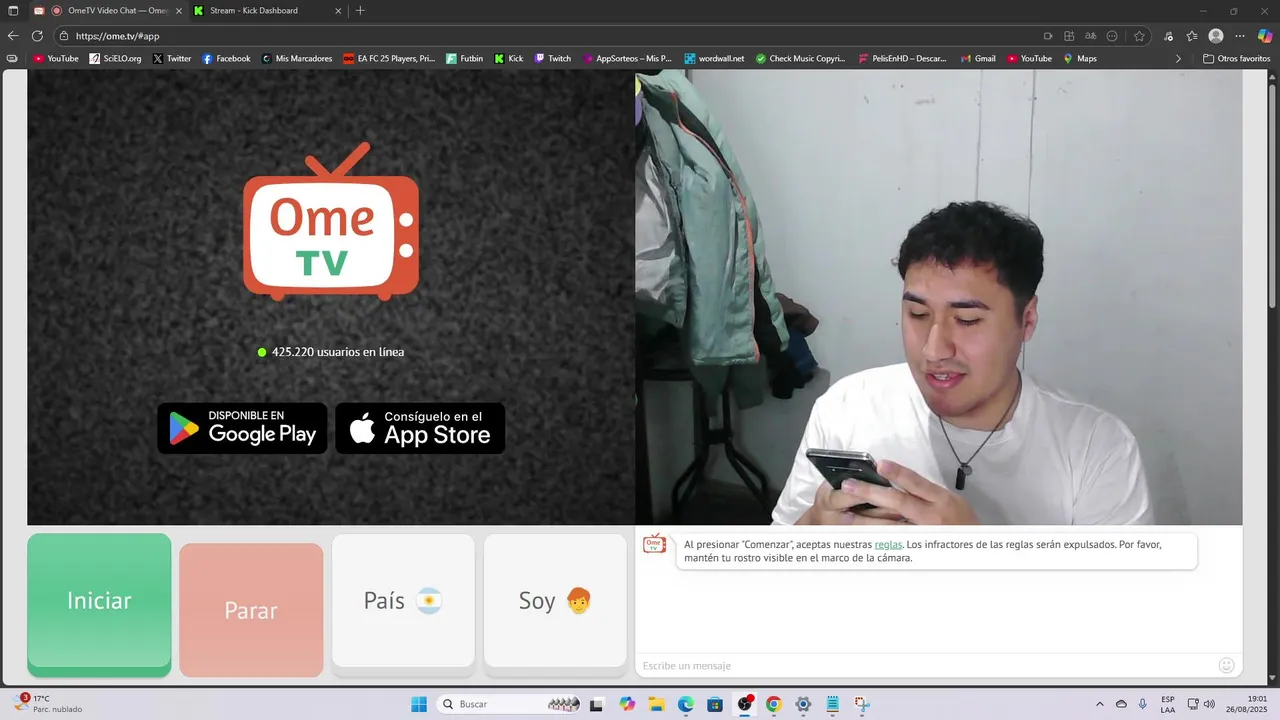Open the volume tray control
Screen dimensions: 1280x720
pos(1209,704)
